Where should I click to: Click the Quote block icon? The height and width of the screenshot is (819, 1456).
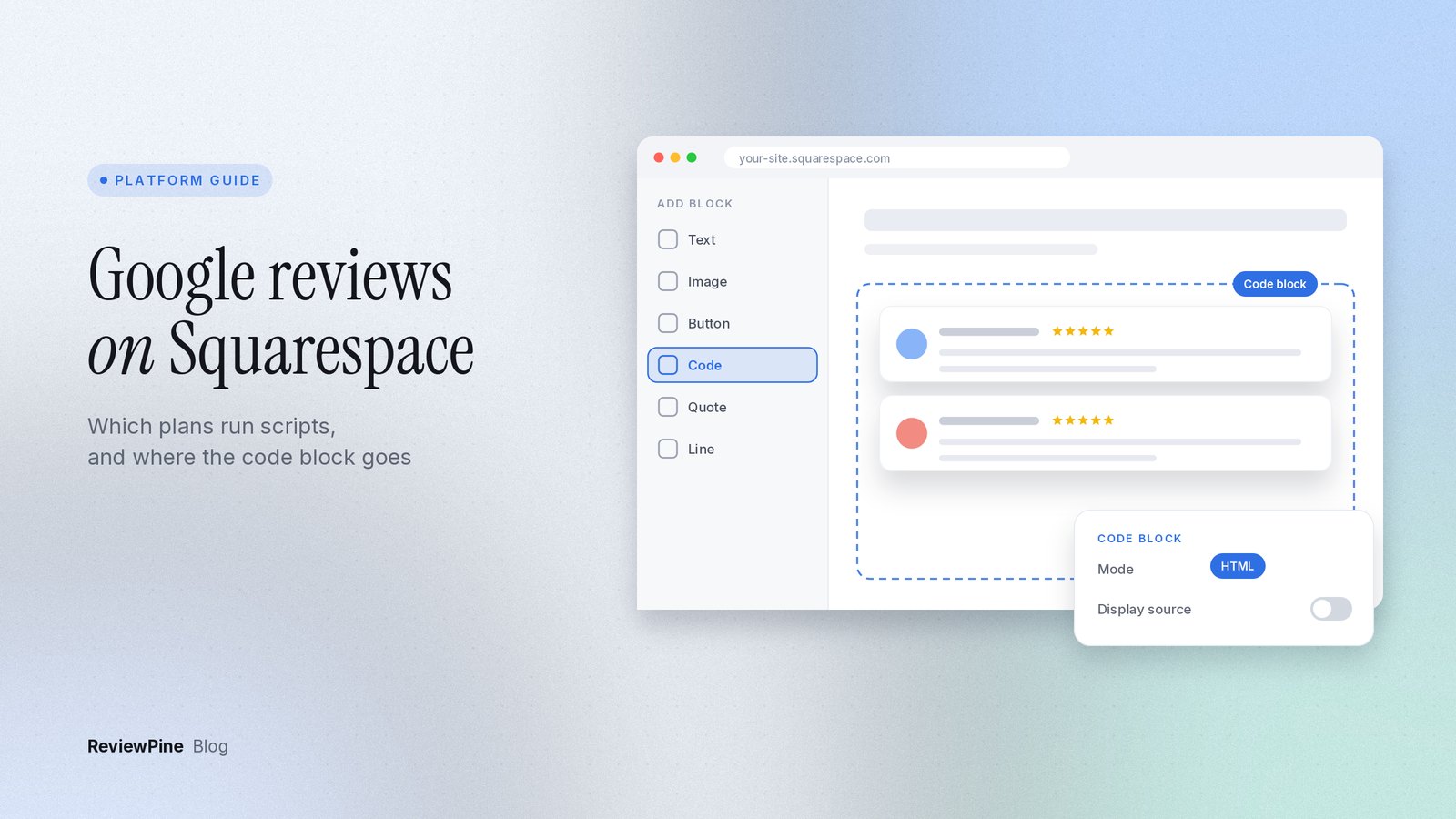click(x=668, y=407)
